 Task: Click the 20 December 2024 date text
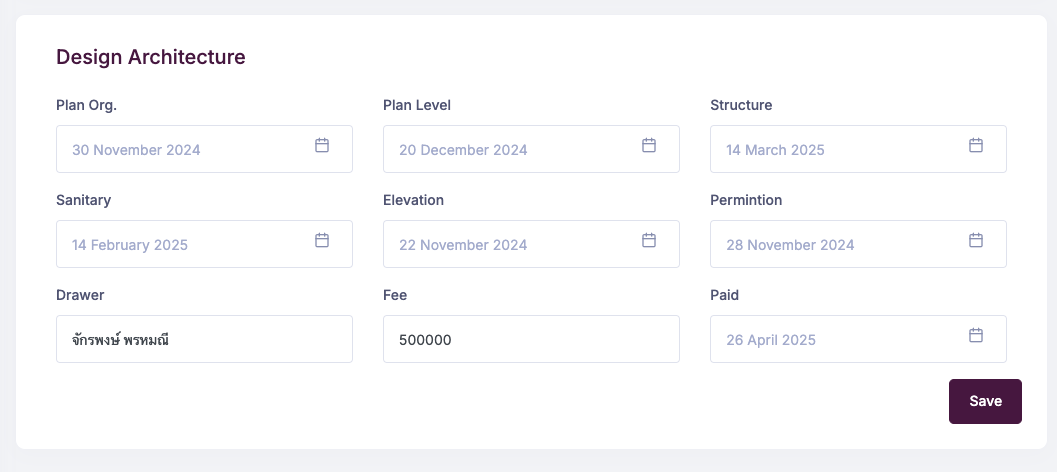coord(463,150)
